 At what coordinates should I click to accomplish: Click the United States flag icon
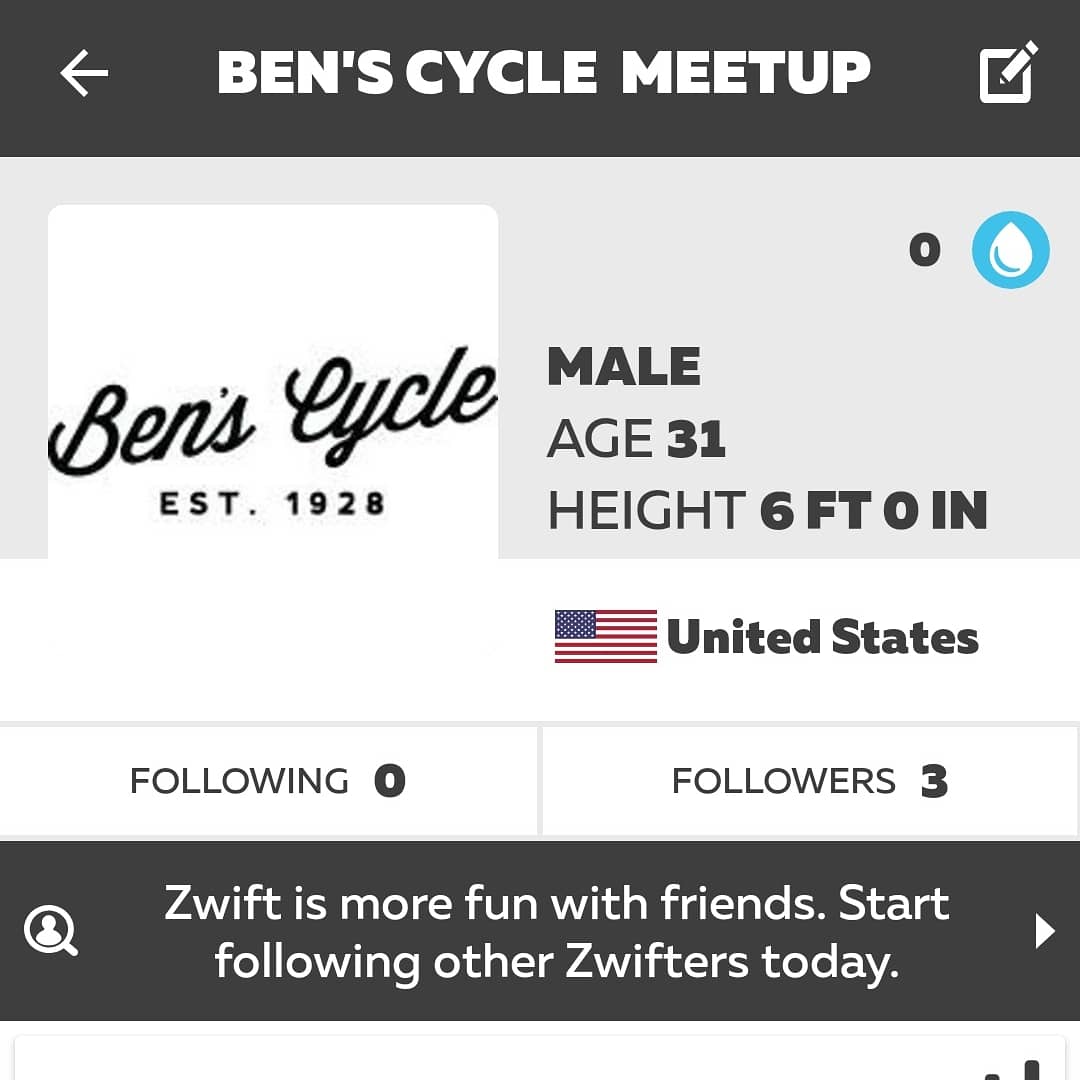(x=606, y=637)
